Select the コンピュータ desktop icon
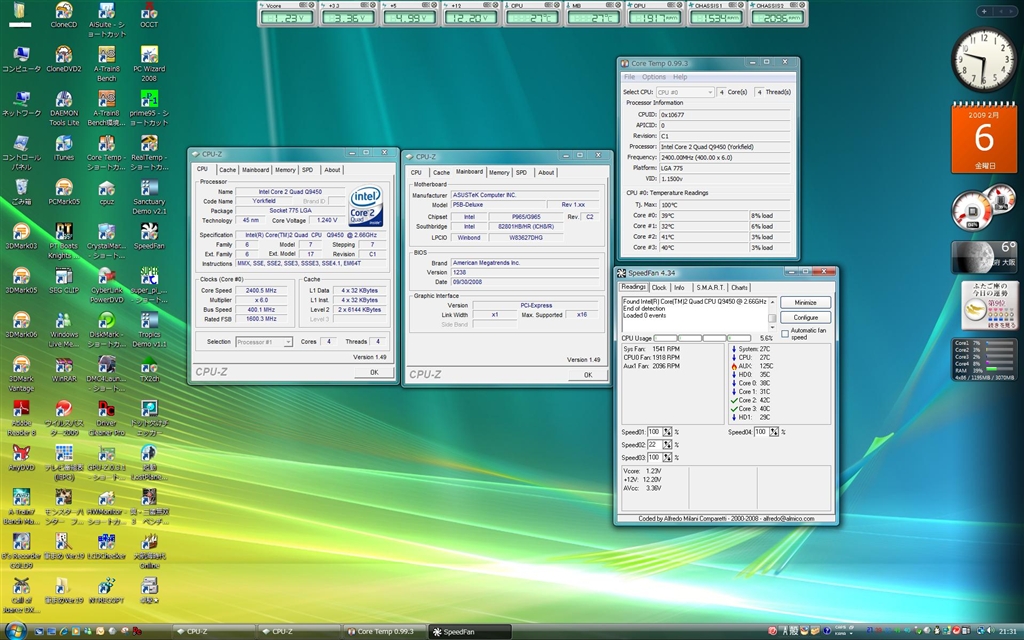 point(22,59)
